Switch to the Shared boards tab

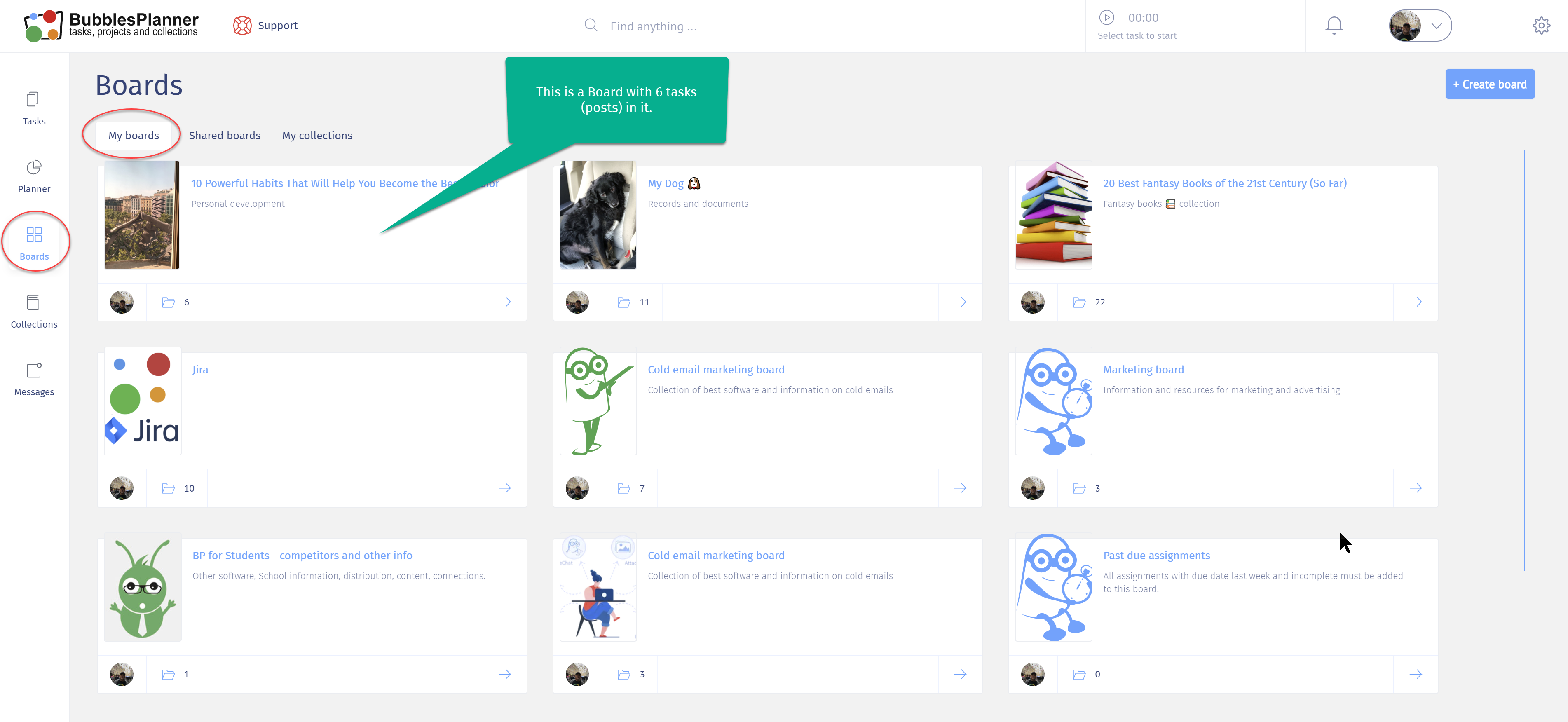pos(225,135)
